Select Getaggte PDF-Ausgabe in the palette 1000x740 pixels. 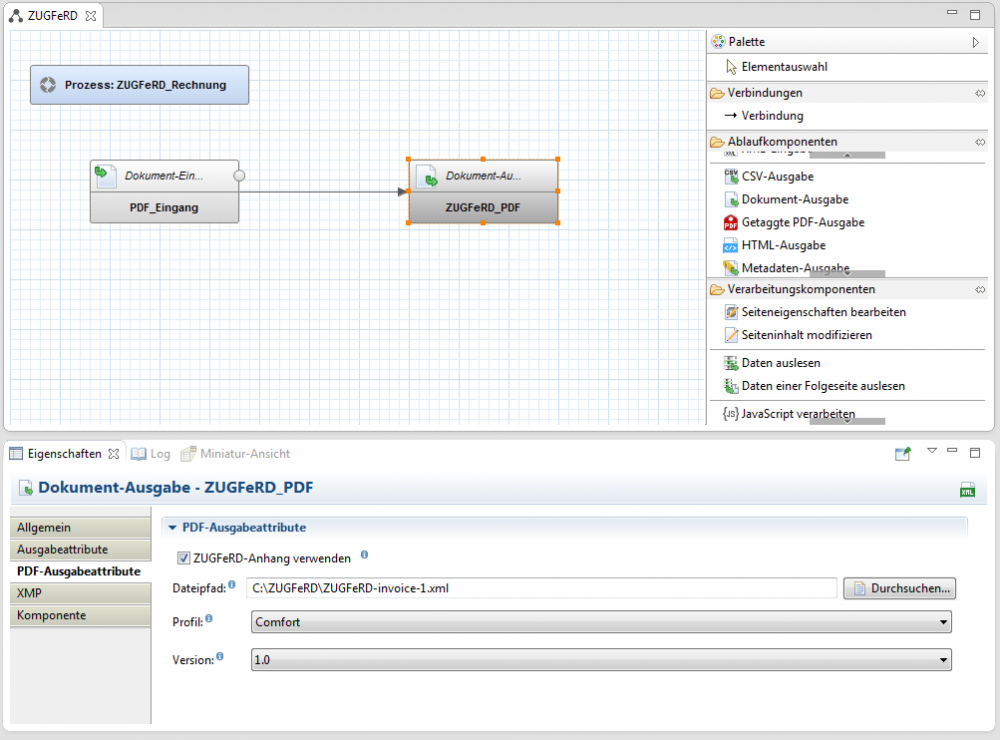[x=802, y=222]
